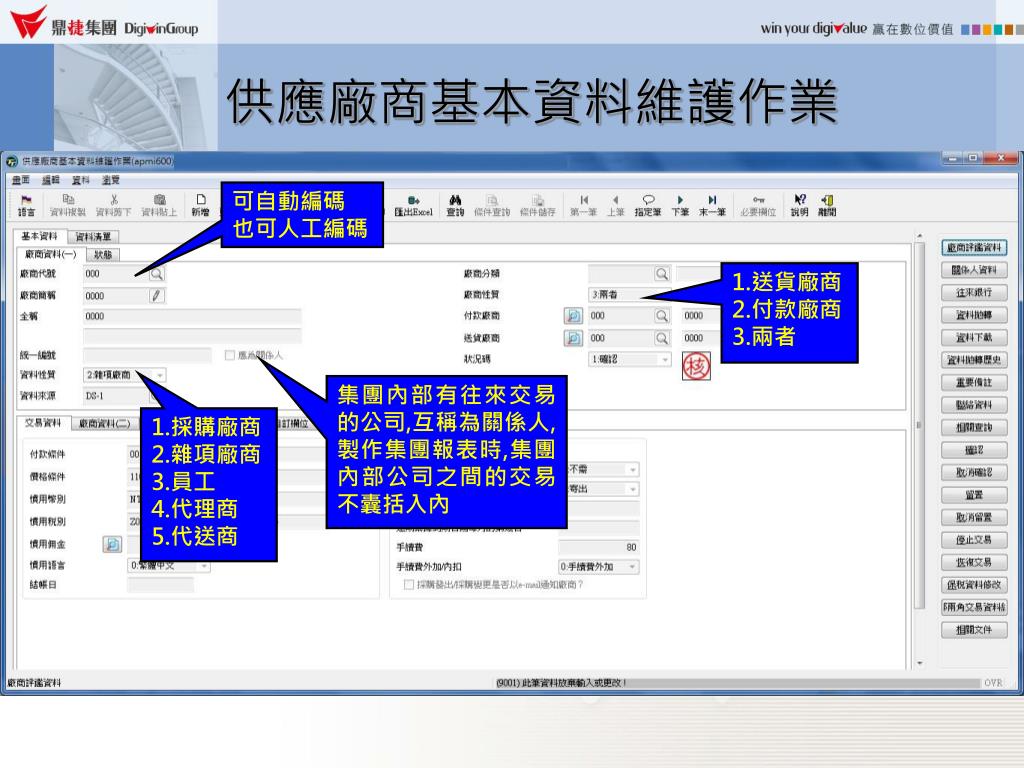The width and height of the screenshot is (1024, 768).
Task: Open the 廠商性質 3:兩者 combo box
Action: (x=630, y=295)
